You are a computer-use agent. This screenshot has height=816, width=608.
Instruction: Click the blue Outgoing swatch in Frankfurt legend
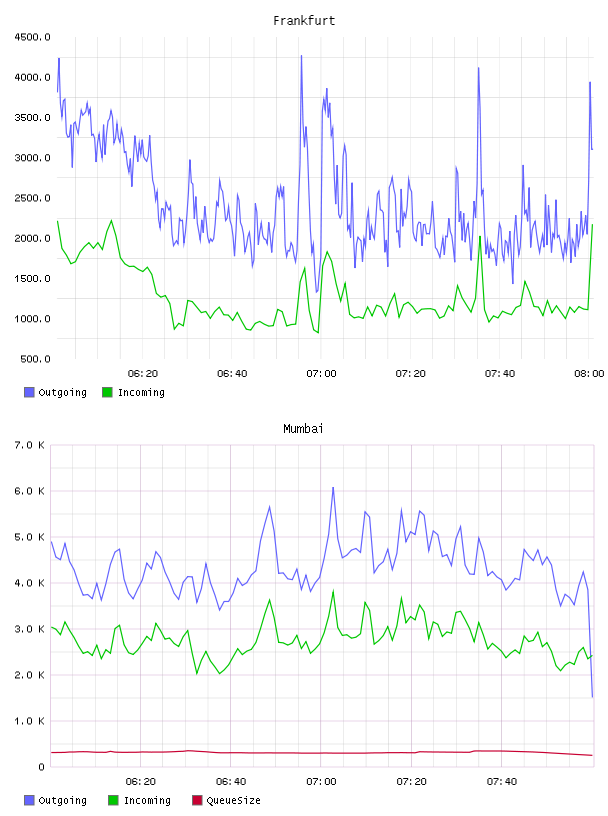pos(29,392)
